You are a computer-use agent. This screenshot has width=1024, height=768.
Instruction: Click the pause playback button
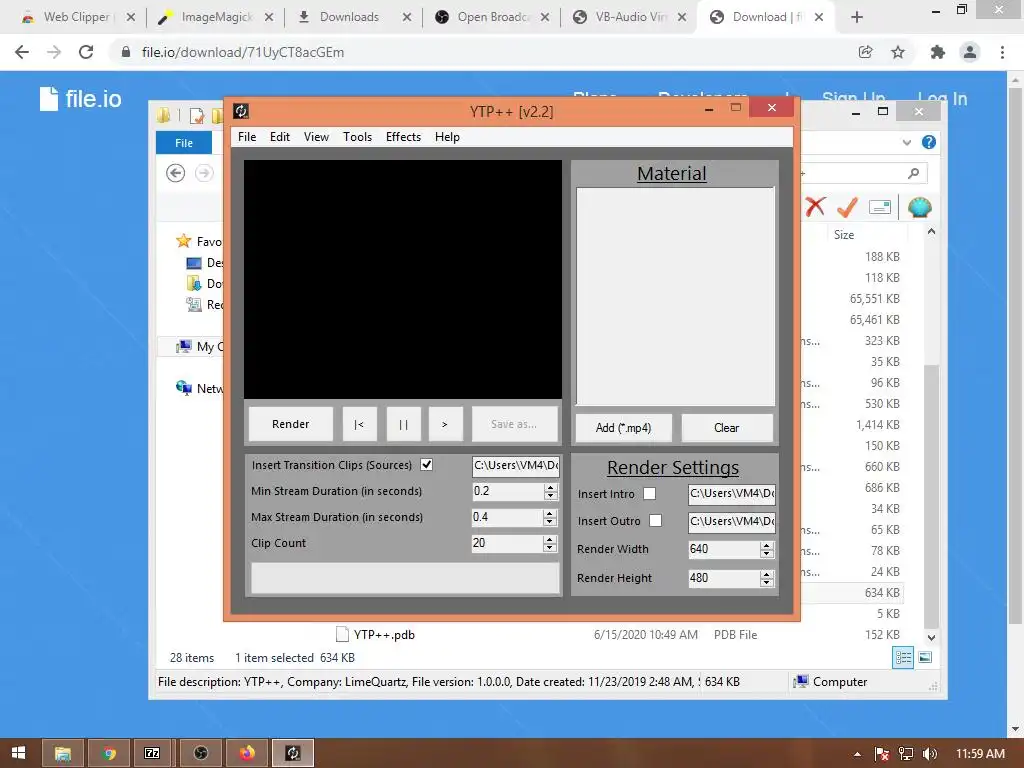coord(403,424)
